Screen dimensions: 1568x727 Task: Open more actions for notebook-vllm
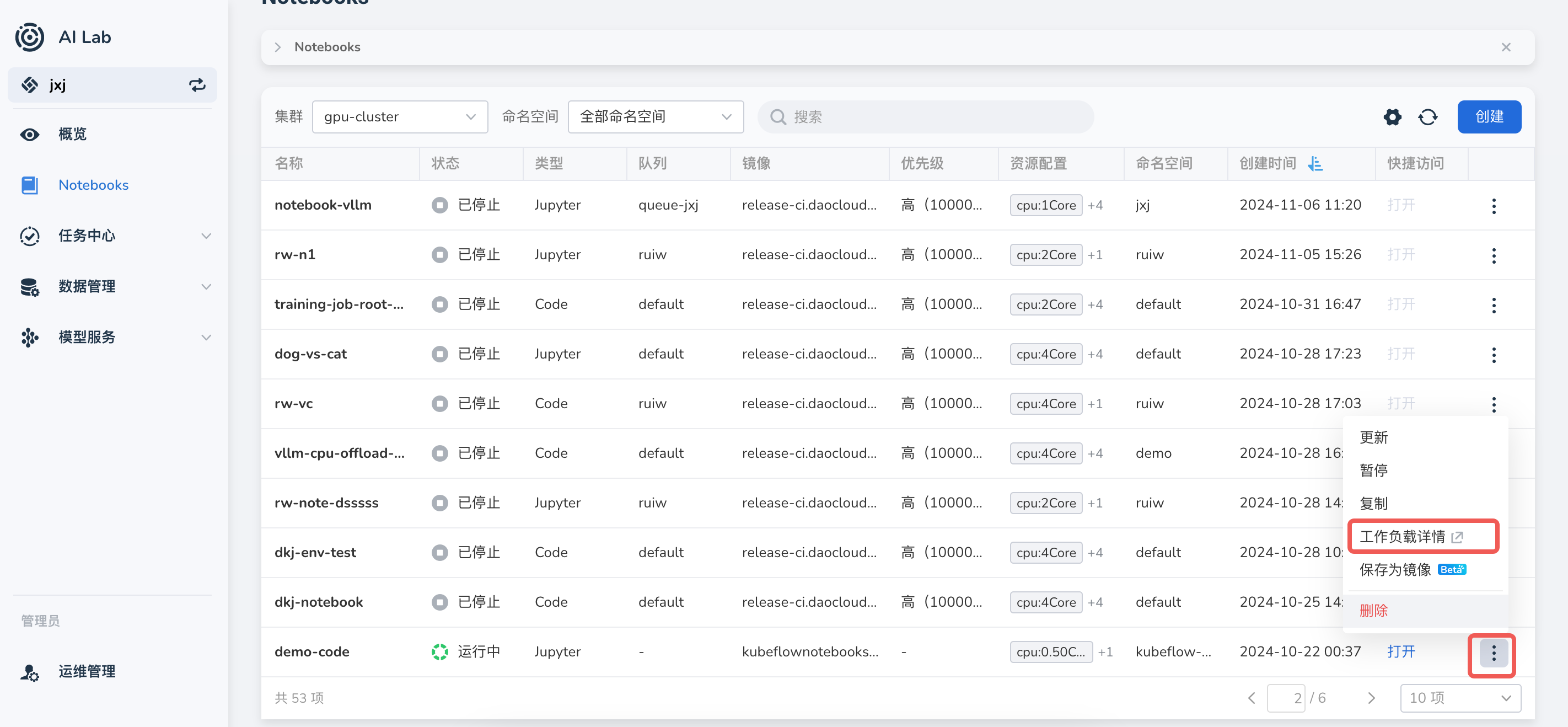coord(1493,206)
